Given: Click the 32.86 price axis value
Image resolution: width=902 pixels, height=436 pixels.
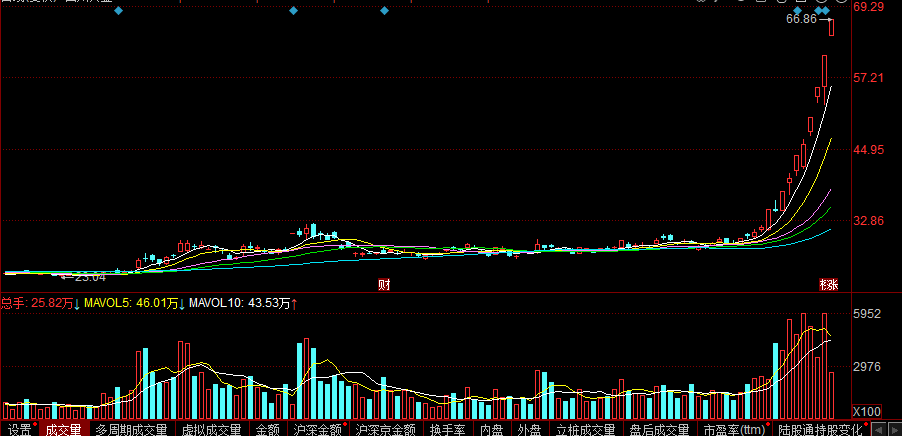Looking at the screenshot, I should (869, 221).
